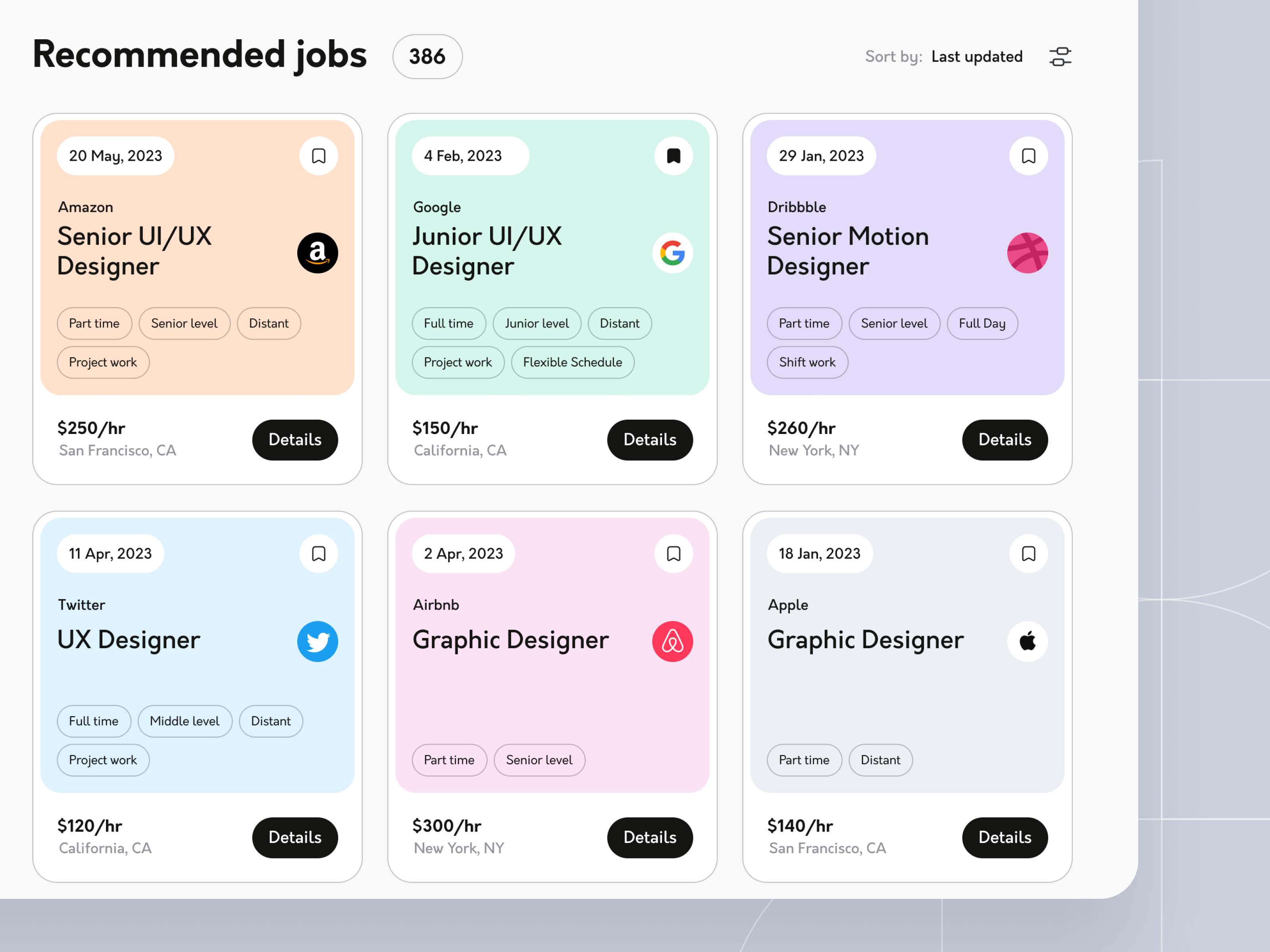Viewport: 1270px width, 952px height.
Task: Click the Dribbble logo icon
Action: (1028, 253)
